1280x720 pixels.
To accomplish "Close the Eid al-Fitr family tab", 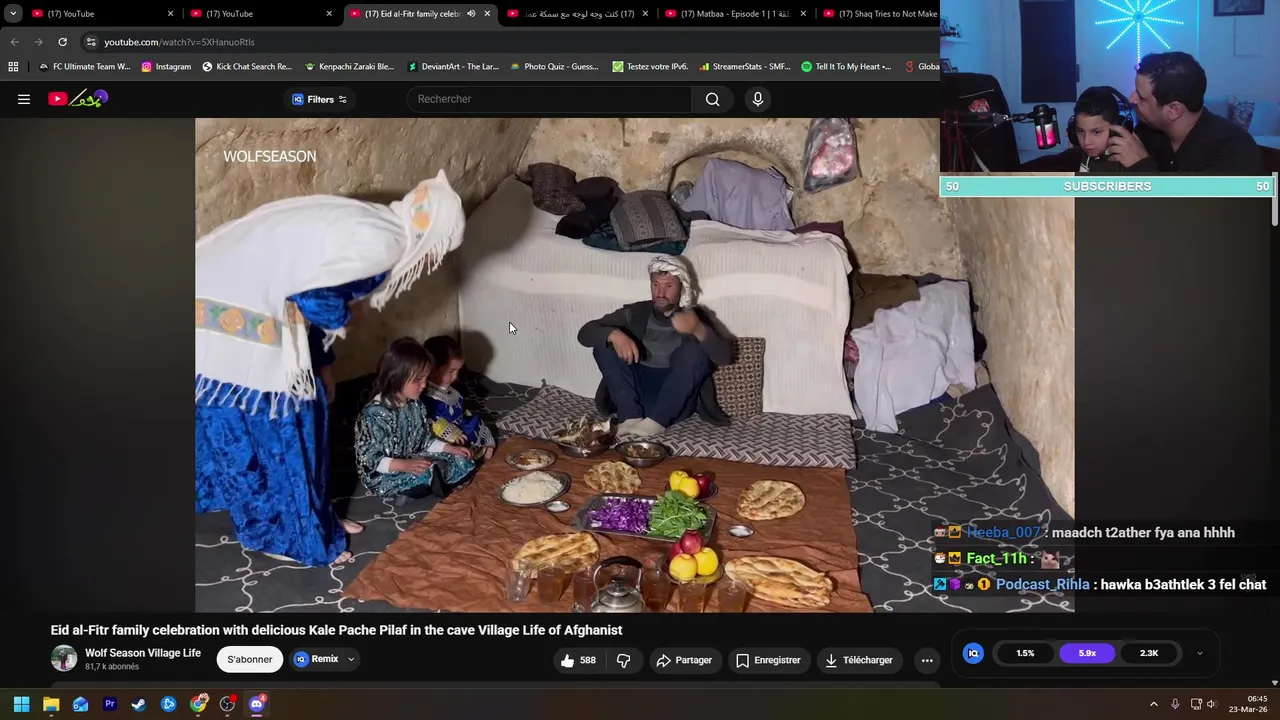I will (487, 14).
